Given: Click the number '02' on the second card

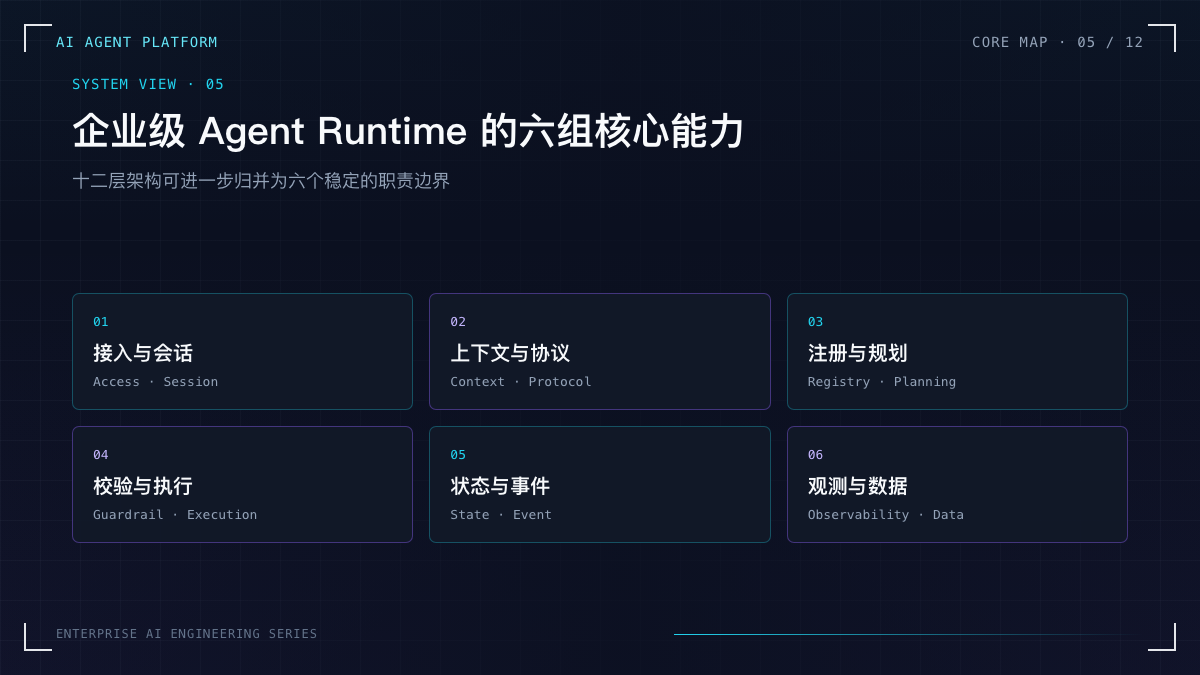Looking at the screenshot, I should click(458, 322).
